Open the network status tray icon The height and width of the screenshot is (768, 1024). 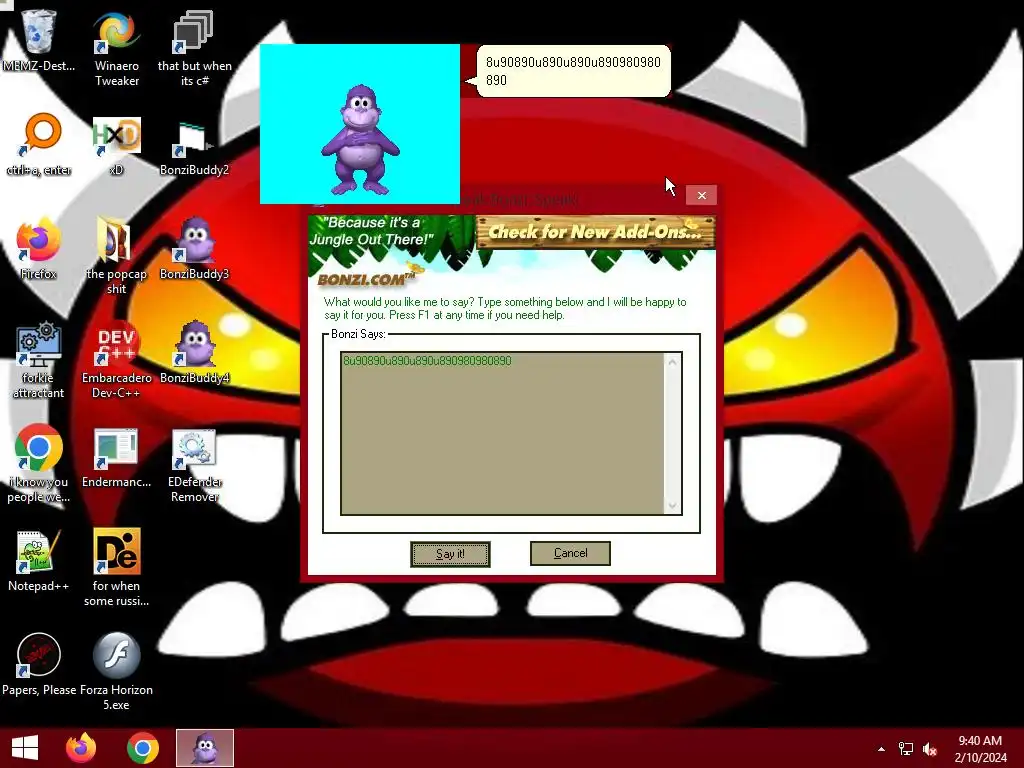point(906,749)
